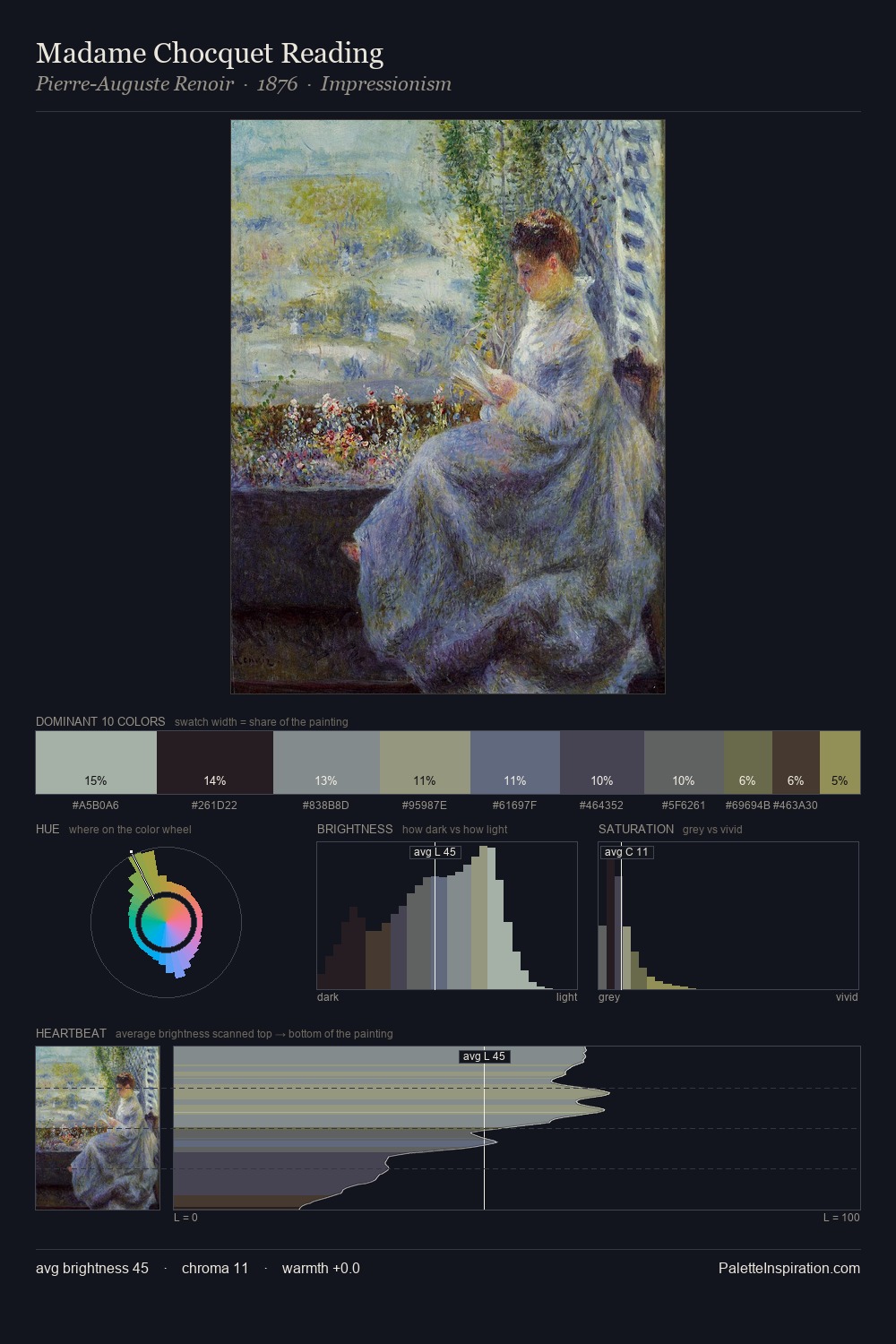Select the #463A30 brown swatch

(796, 762)
